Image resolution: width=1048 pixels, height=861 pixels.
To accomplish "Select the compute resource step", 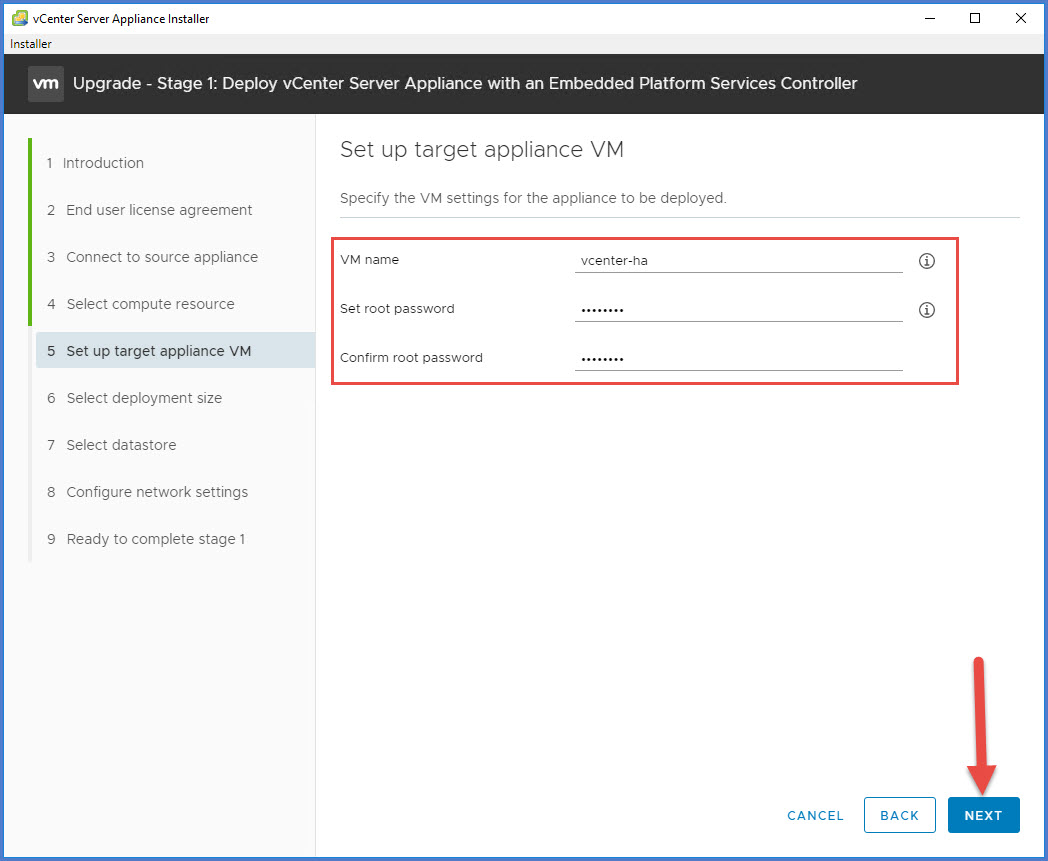I will pyautogui.click(x=150, y=304).
